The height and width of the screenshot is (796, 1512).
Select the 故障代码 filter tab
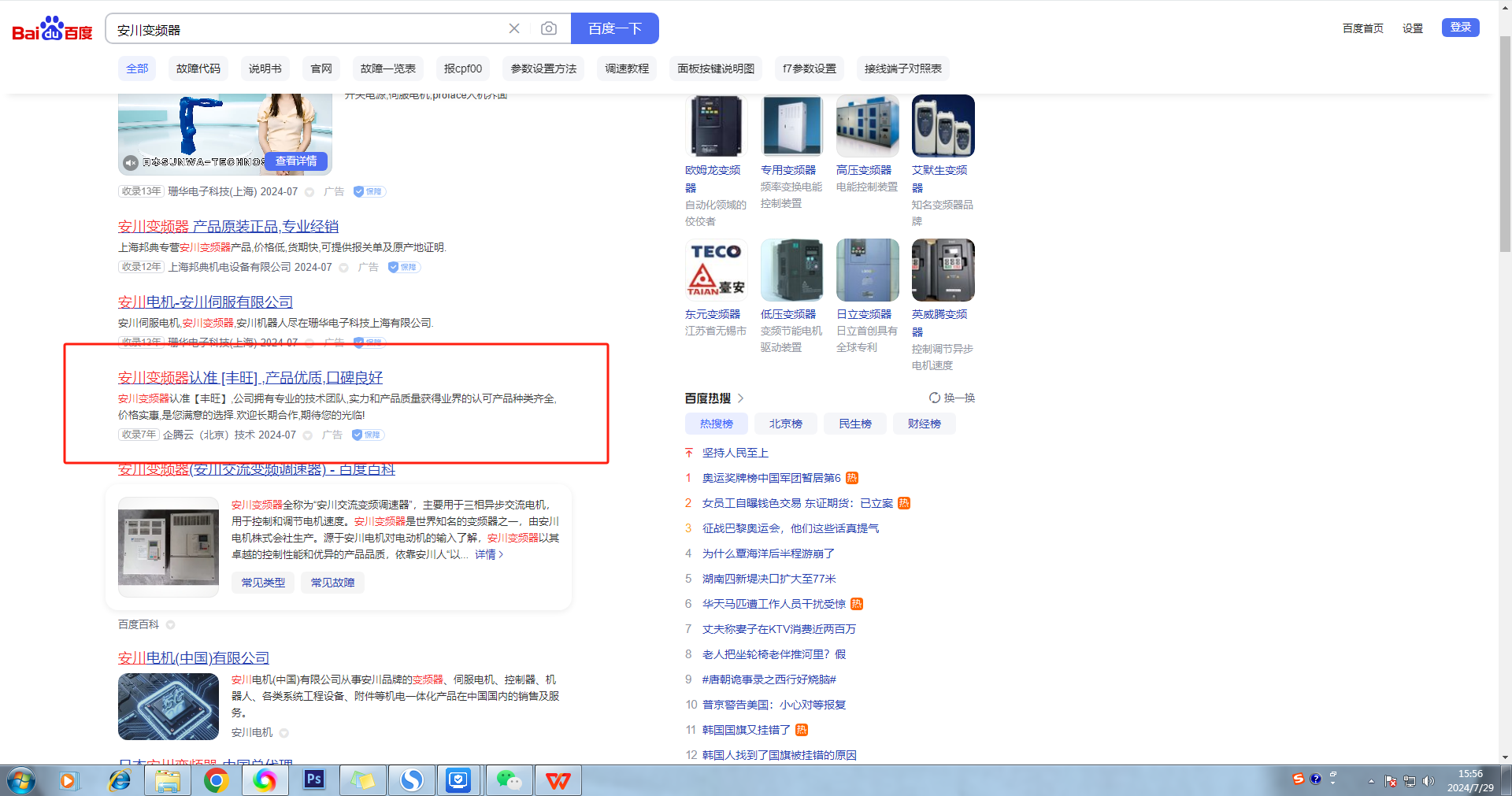[198, 68]
